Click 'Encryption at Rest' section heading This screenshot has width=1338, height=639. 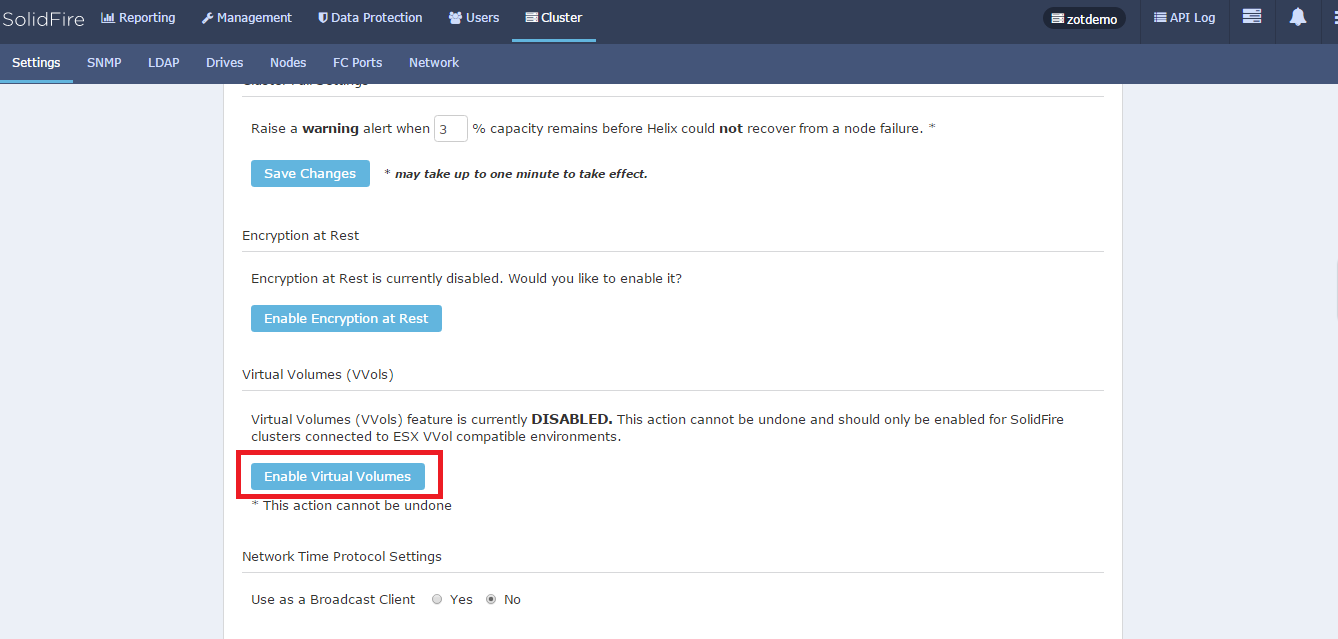tap(300, 235)
